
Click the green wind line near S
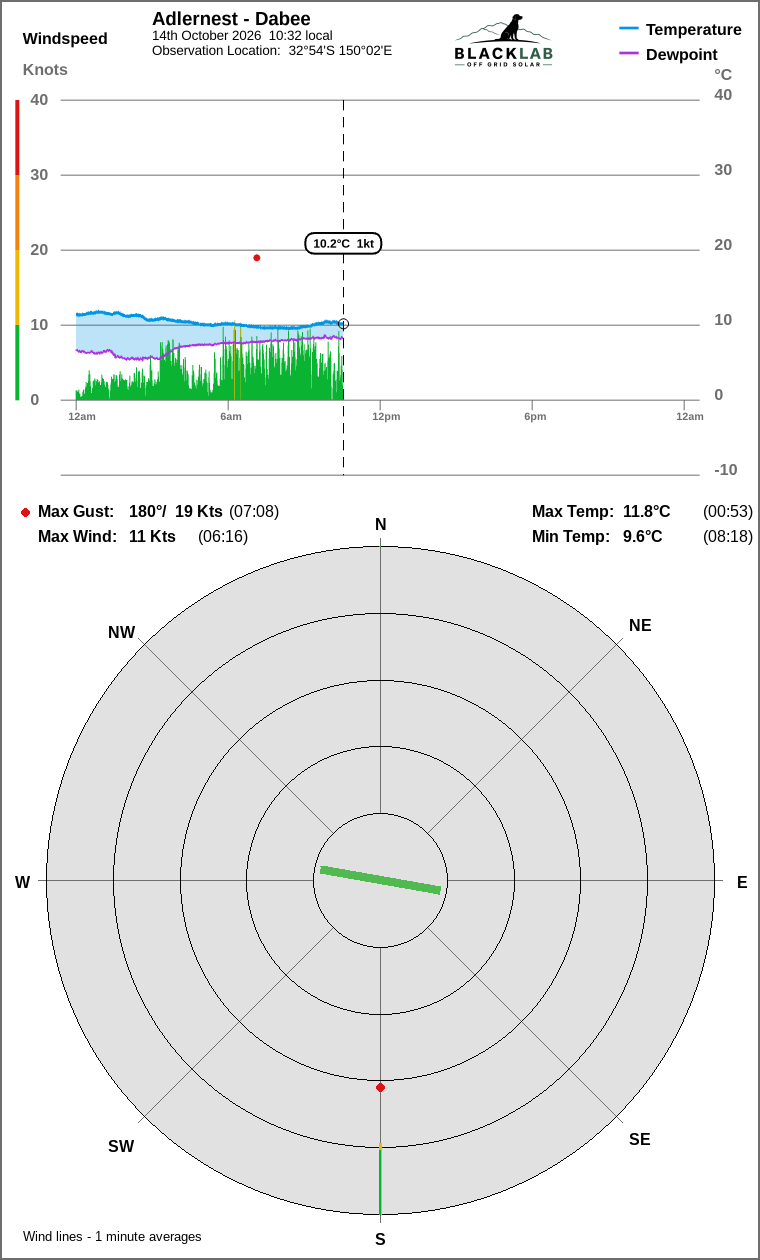(x=380, y=1180)
